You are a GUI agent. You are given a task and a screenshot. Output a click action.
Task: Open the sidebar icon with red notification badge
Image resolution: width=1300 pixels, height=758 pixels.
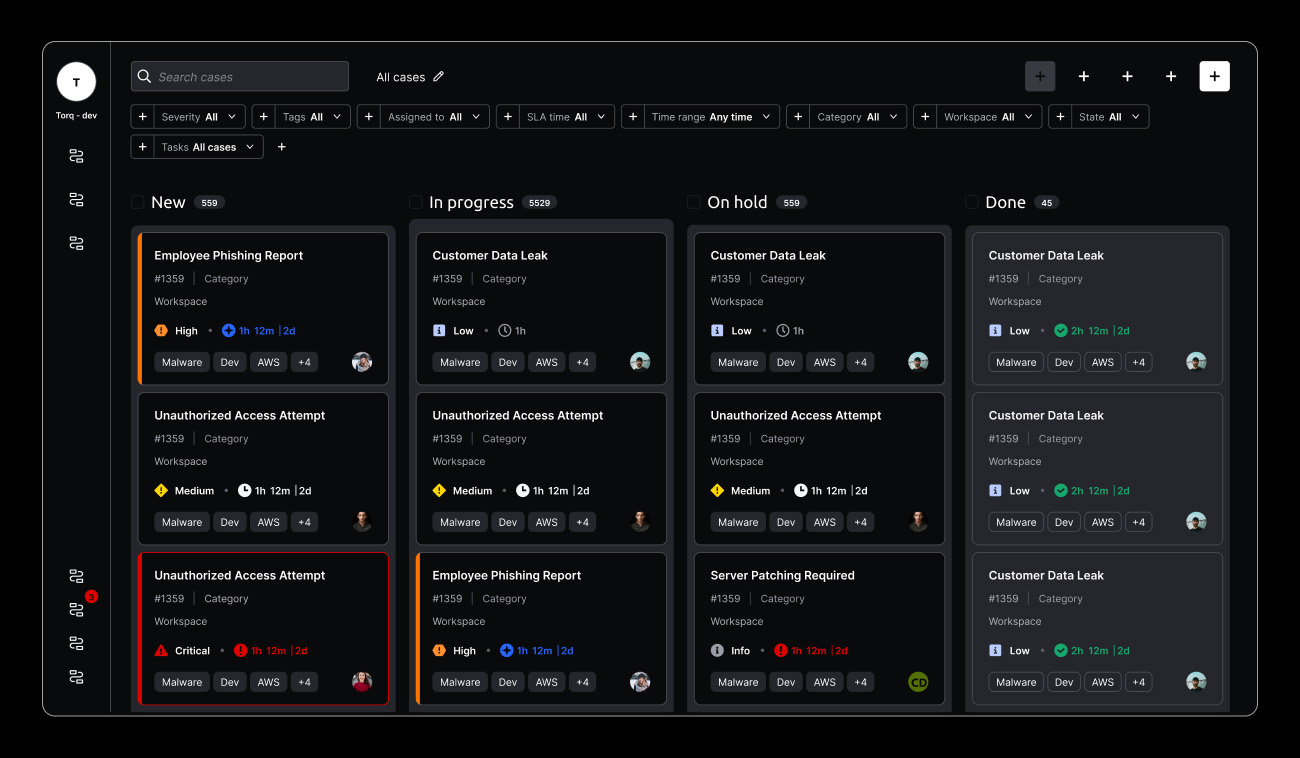(x=77, y=609)
